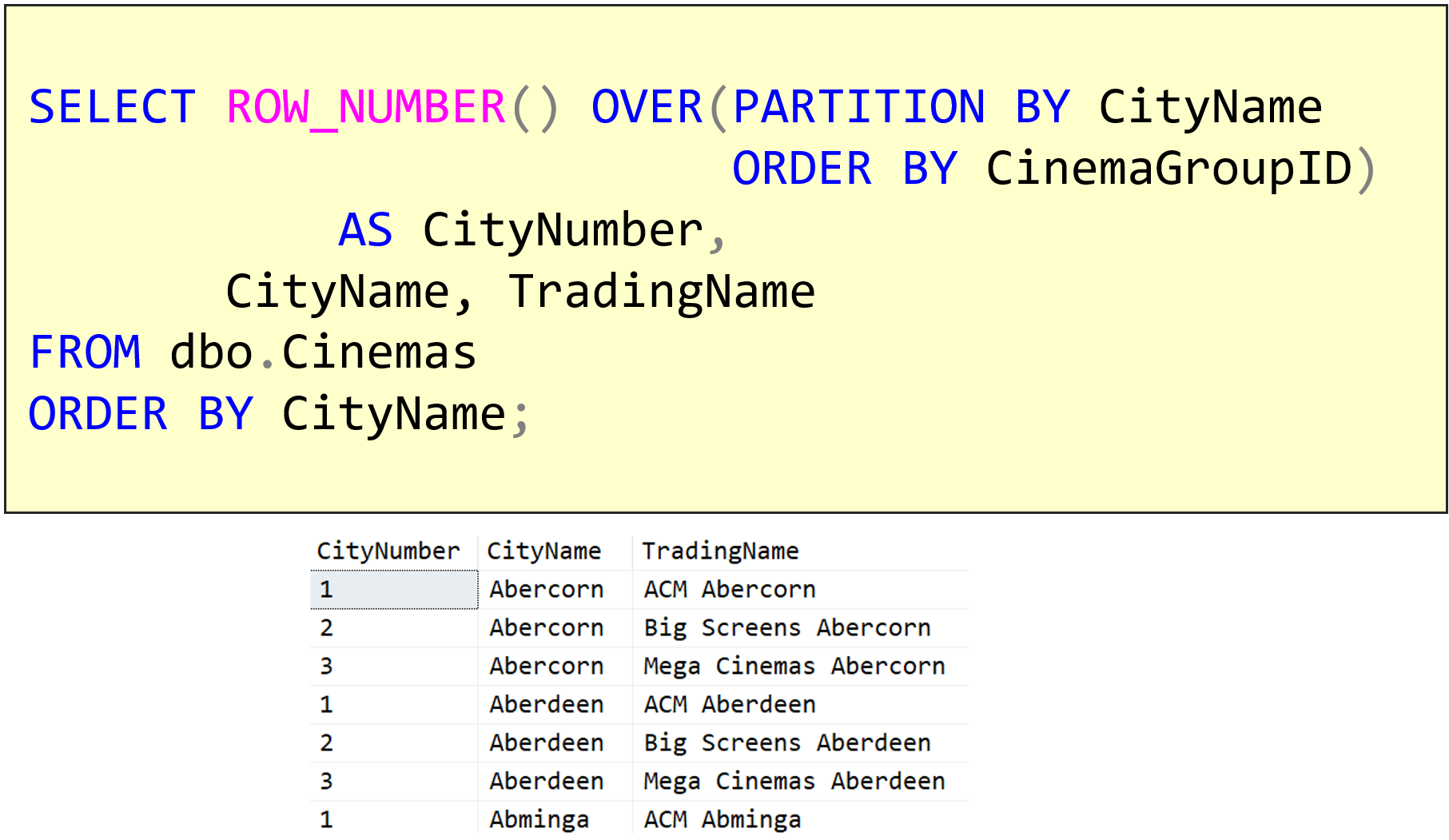1449x840 pixels.
Task: Click the Big Screens Abercorn cell
Action: [x=786, y=627]
